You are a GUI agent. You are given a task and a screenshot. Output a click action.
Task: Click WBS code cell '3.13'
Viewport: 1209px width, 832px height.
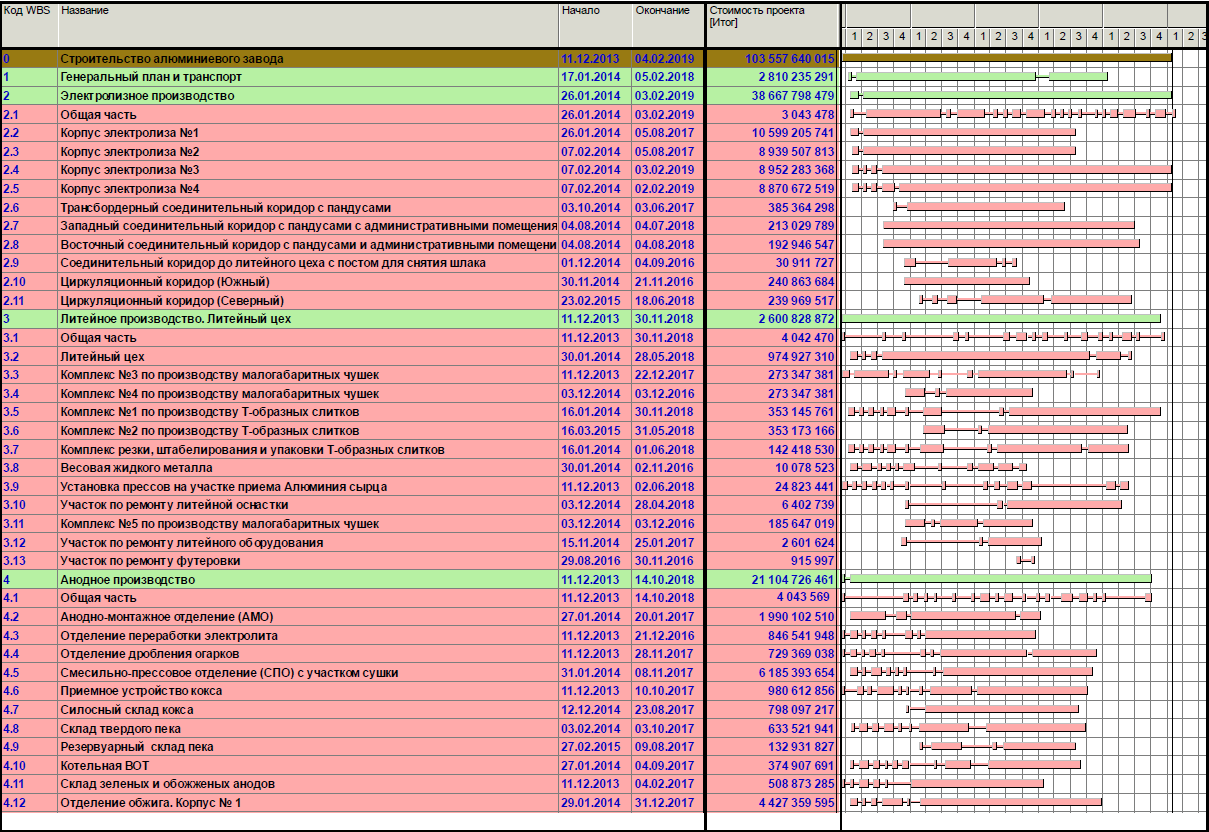(x=29, y=561)
